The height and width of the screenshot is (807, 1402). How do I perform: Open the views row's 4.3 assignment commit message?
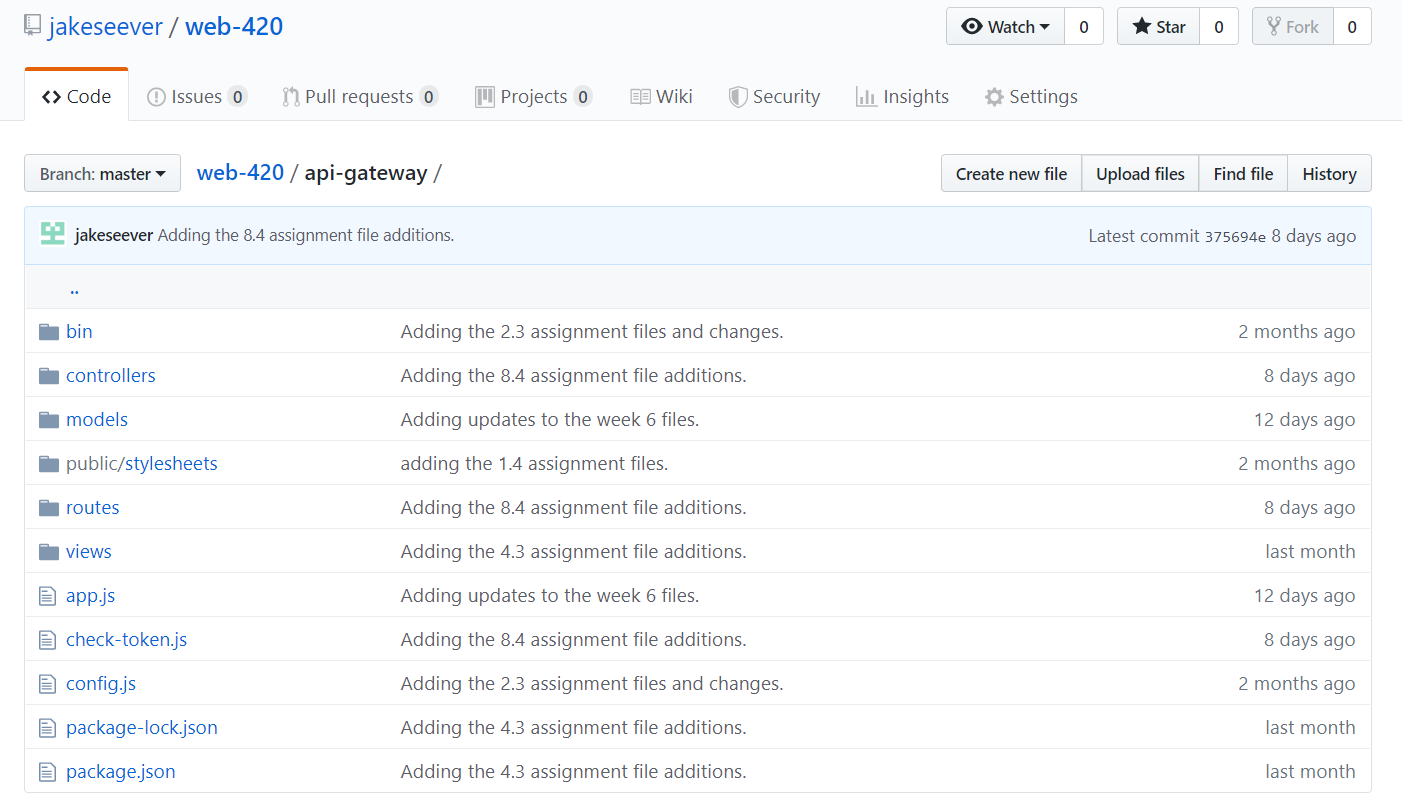[x=574, y=551]
